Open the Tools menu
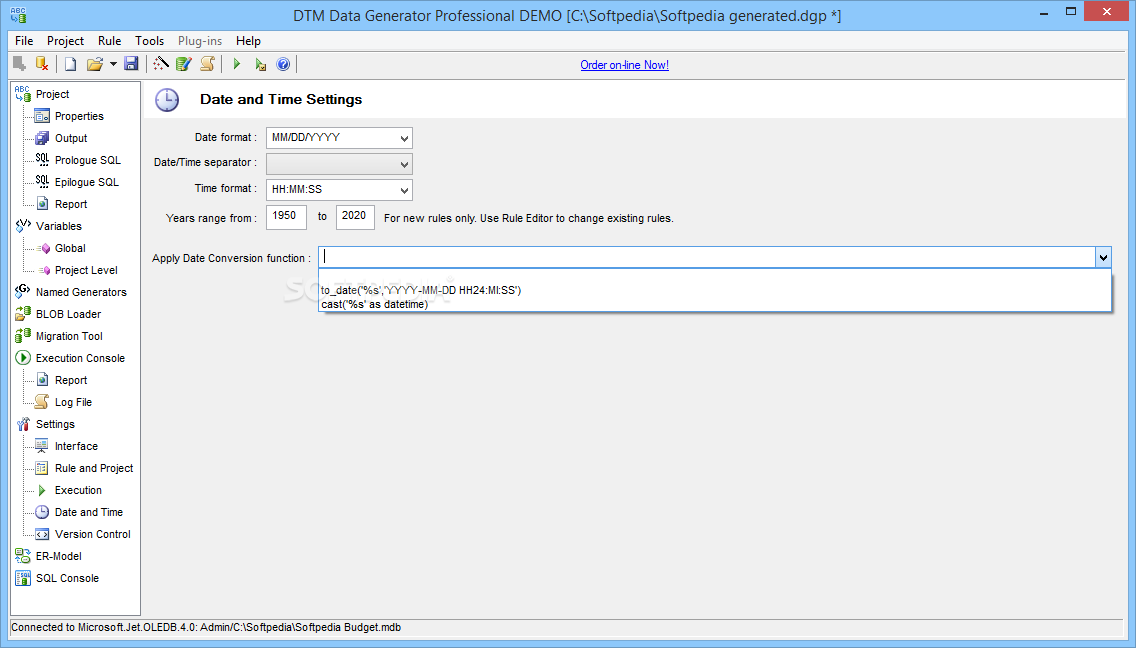The width and height of the screenshot is (1136, 648). pyautogui.click(x=149, y=41)
